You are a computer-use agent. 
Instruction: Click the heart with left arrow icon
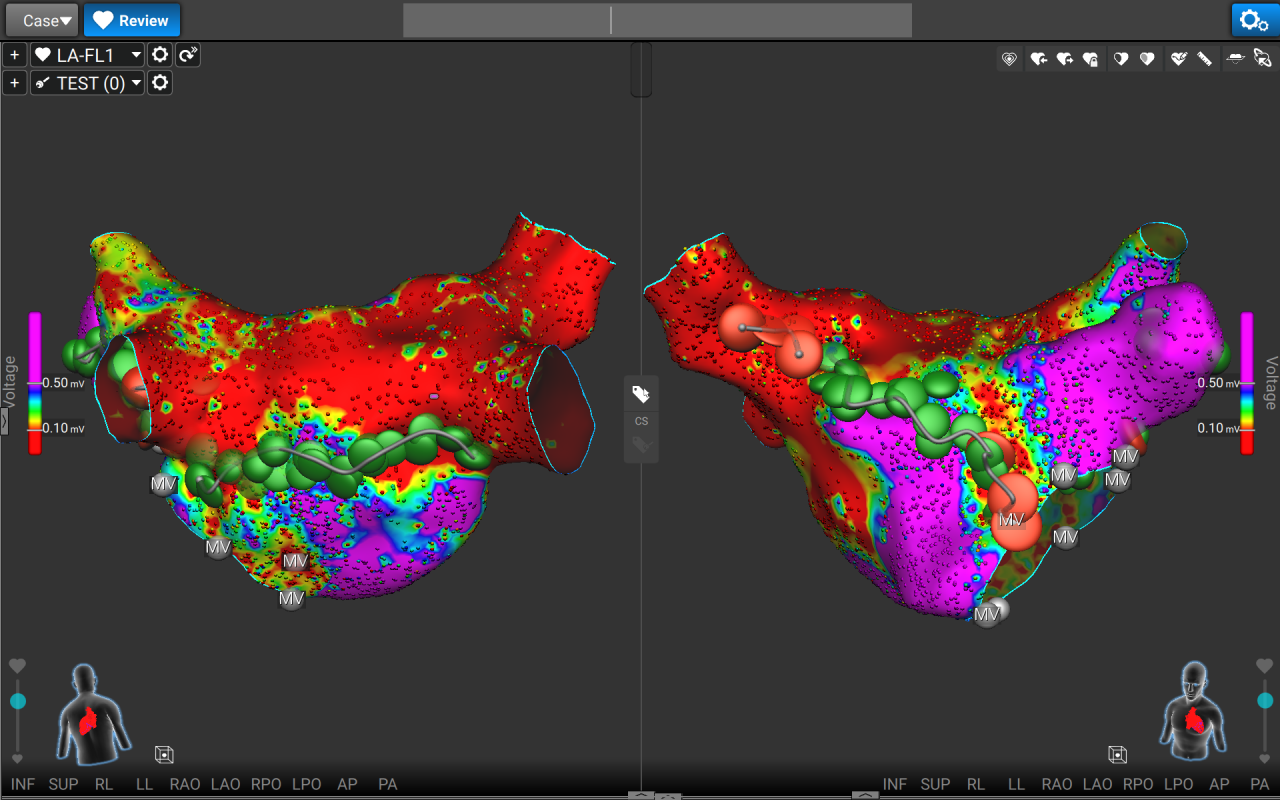pos(1039,59)
